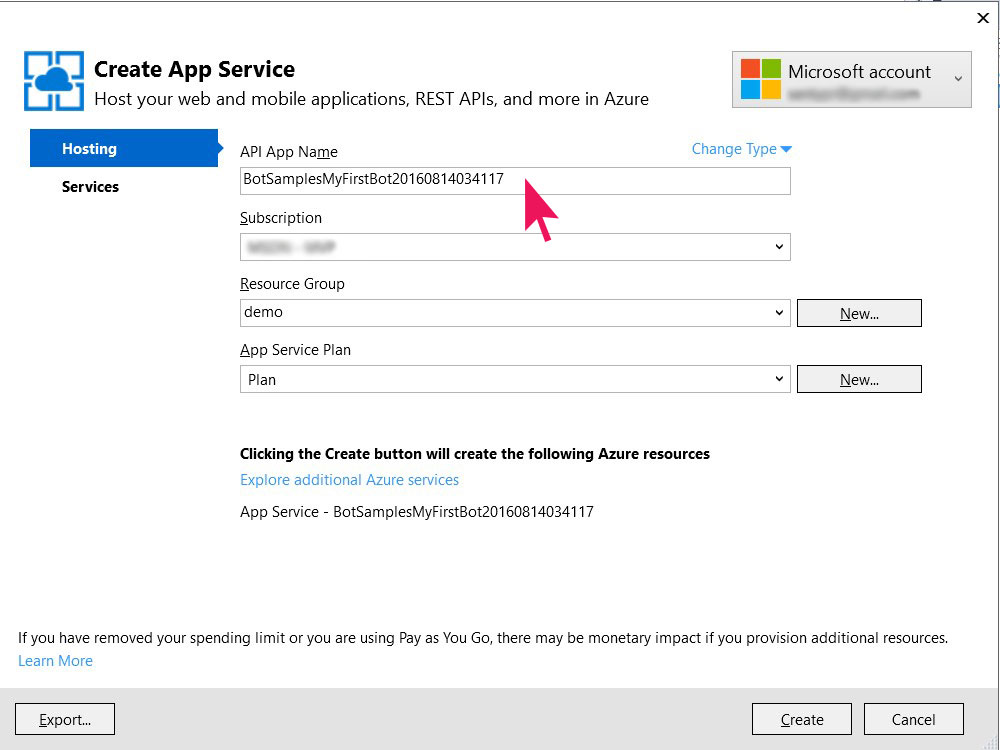The width and height of the screenshot is (1000, 750).
Task: Open the Services tab
Action: coord(90,187)
